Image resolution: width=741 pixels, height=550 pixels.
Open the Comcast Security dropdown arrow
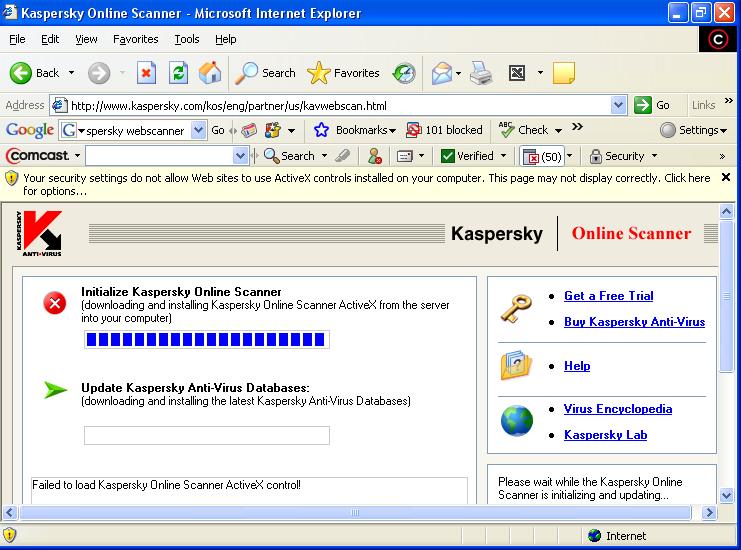click(x=655, y=155)
